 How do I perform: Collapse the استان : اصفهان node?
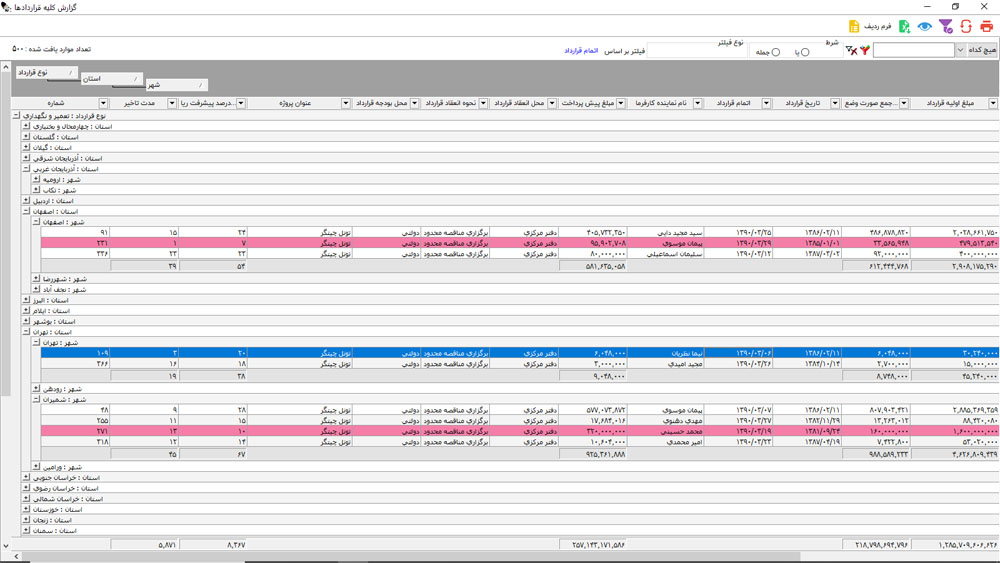pos(26,211)
